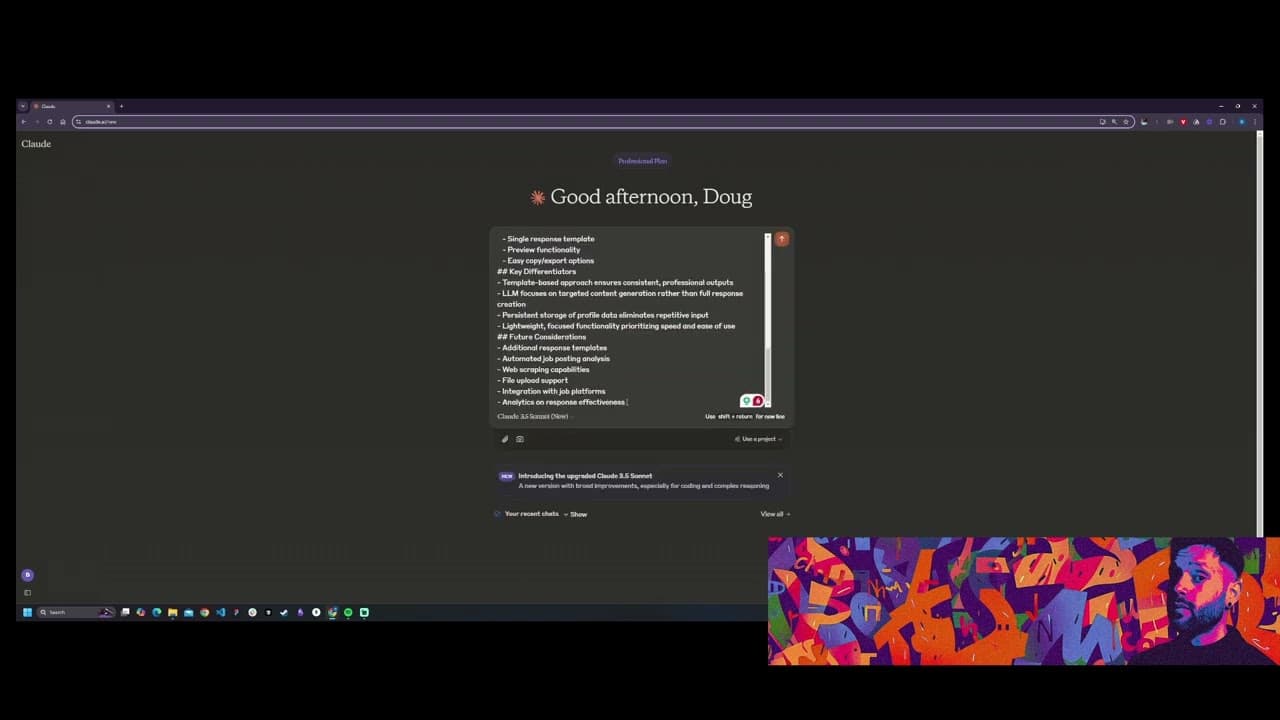Screen dimensions: 1280x720
Task: Launch Visual Studio Code from the taskbar
Action: tap(221, 612)
